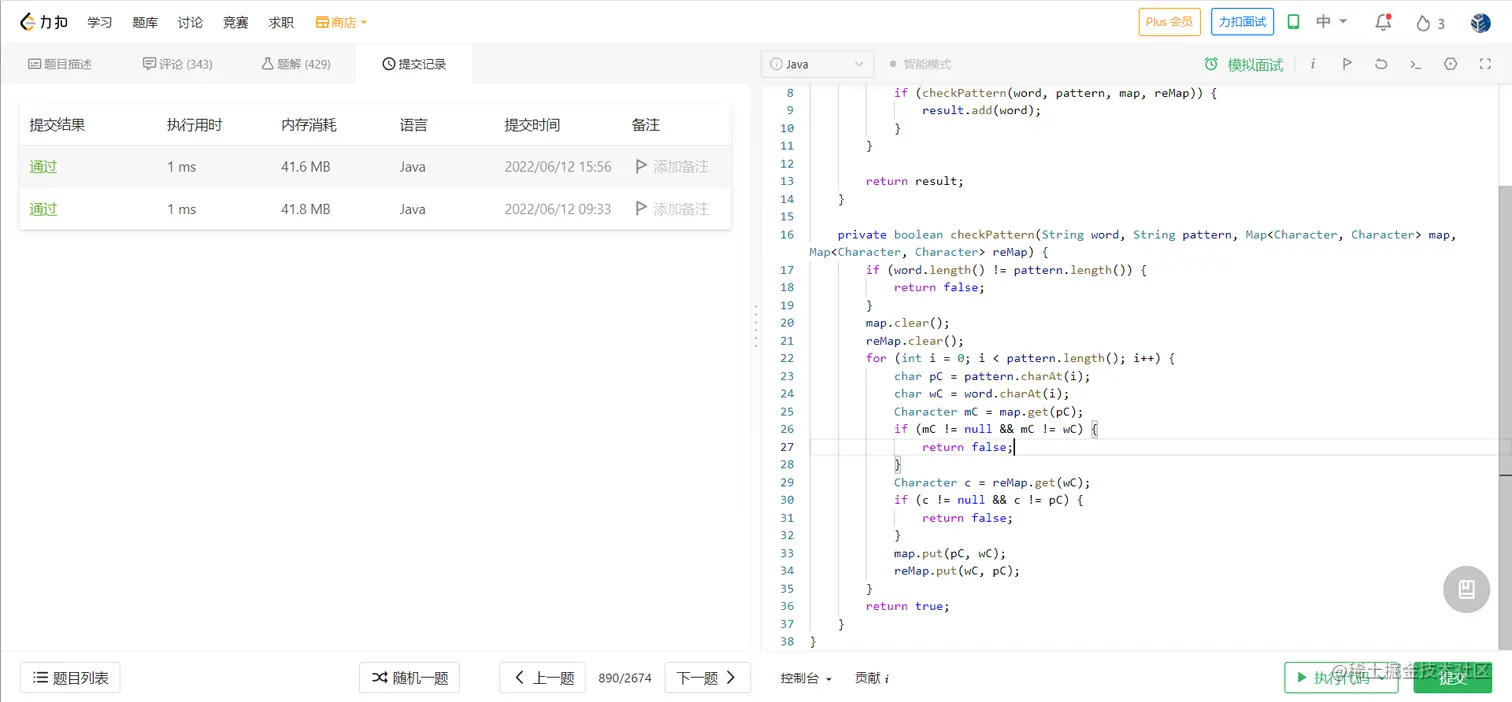Screen dimensions: 1512x702
Task: Click the run play icon in editor toolbar
Action: [1347, 64]
